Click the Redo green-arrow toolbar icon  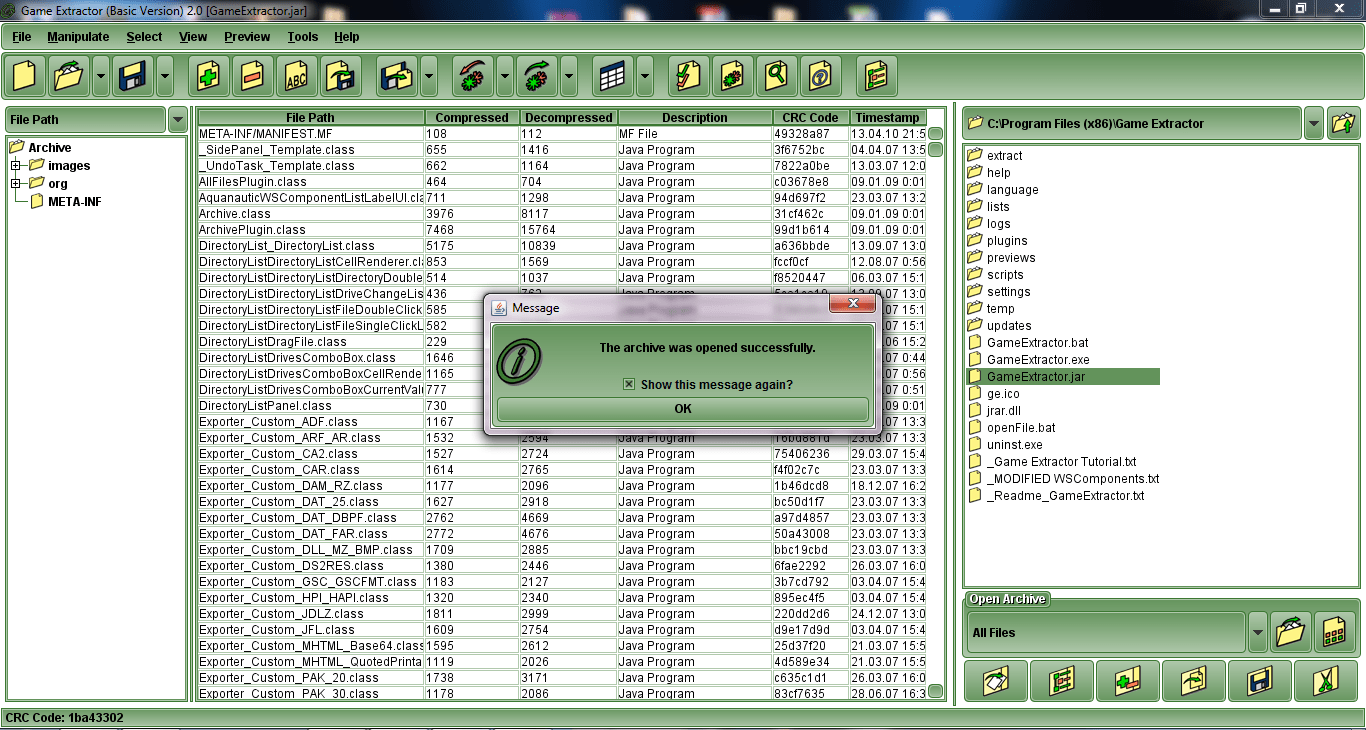[x=538, y=75]
